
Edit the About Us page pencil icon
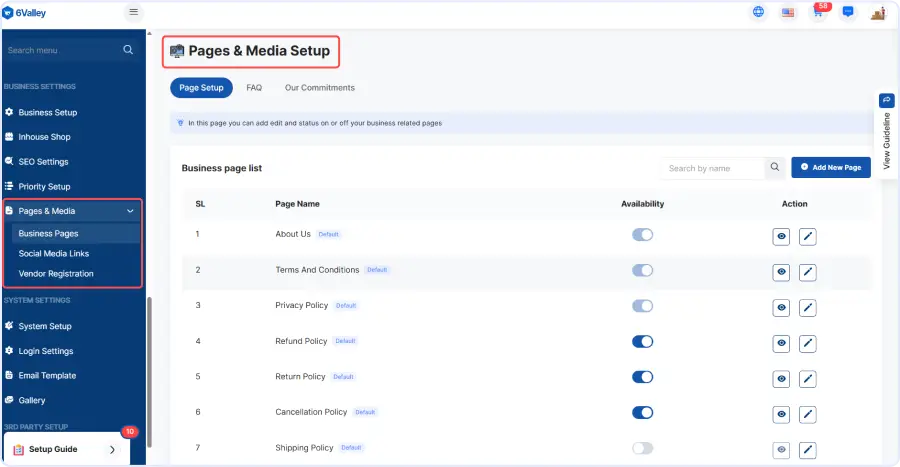(808, 236)
